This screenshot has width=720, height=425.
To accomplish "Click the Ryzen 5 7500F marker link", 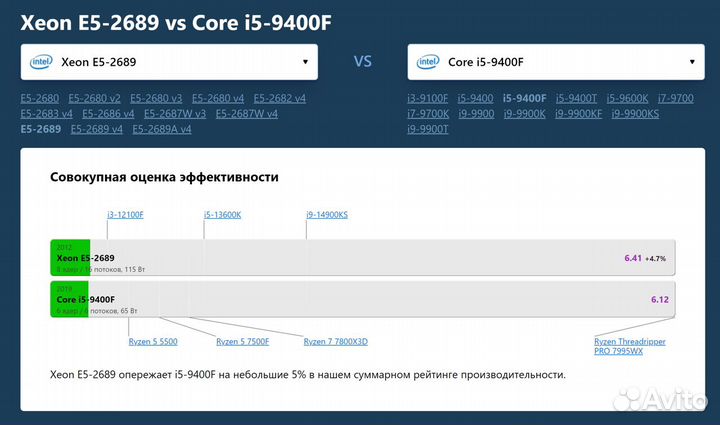I will 242,341.
